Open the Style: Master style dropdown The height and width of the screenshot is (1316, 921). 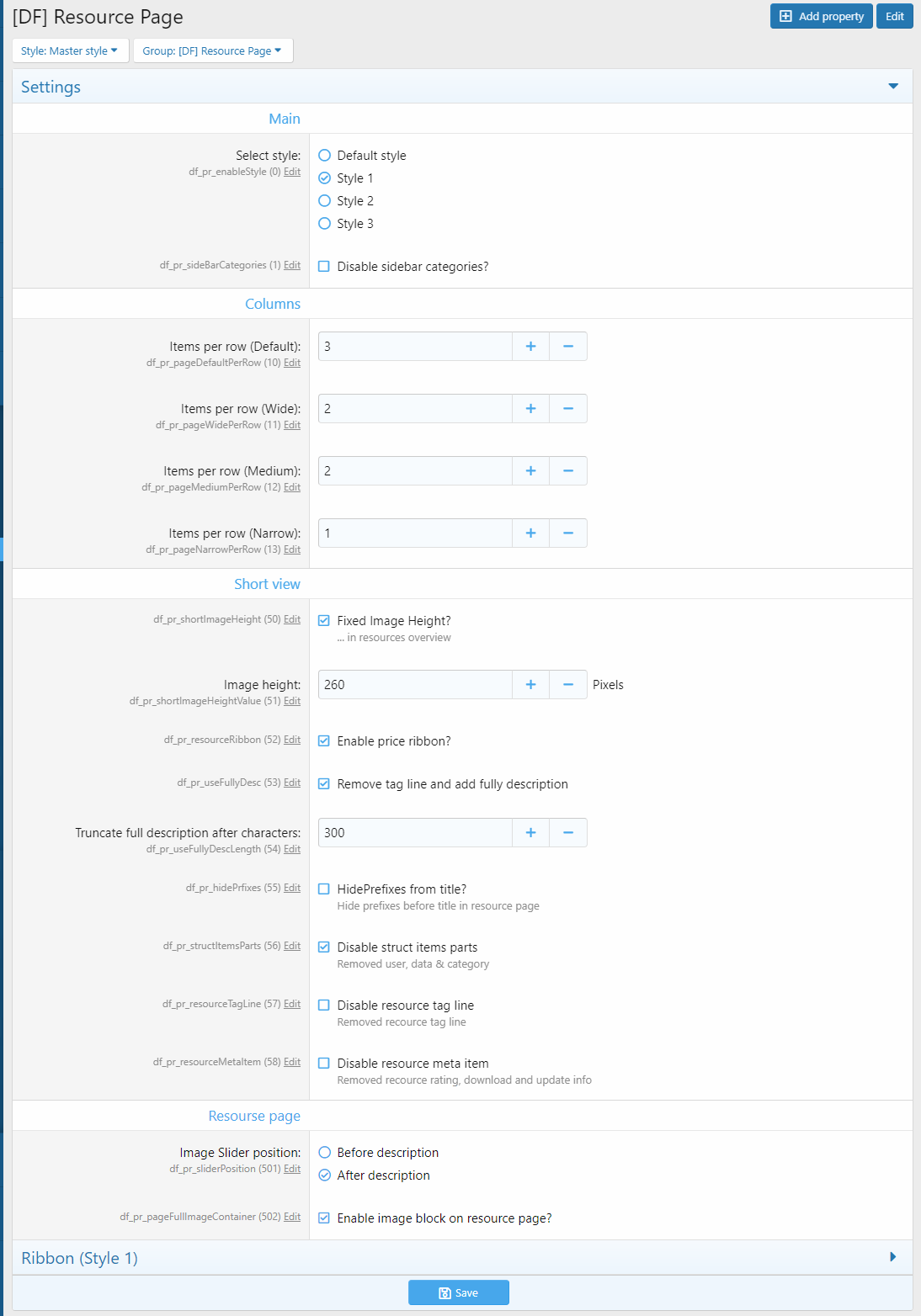point(70,50)
